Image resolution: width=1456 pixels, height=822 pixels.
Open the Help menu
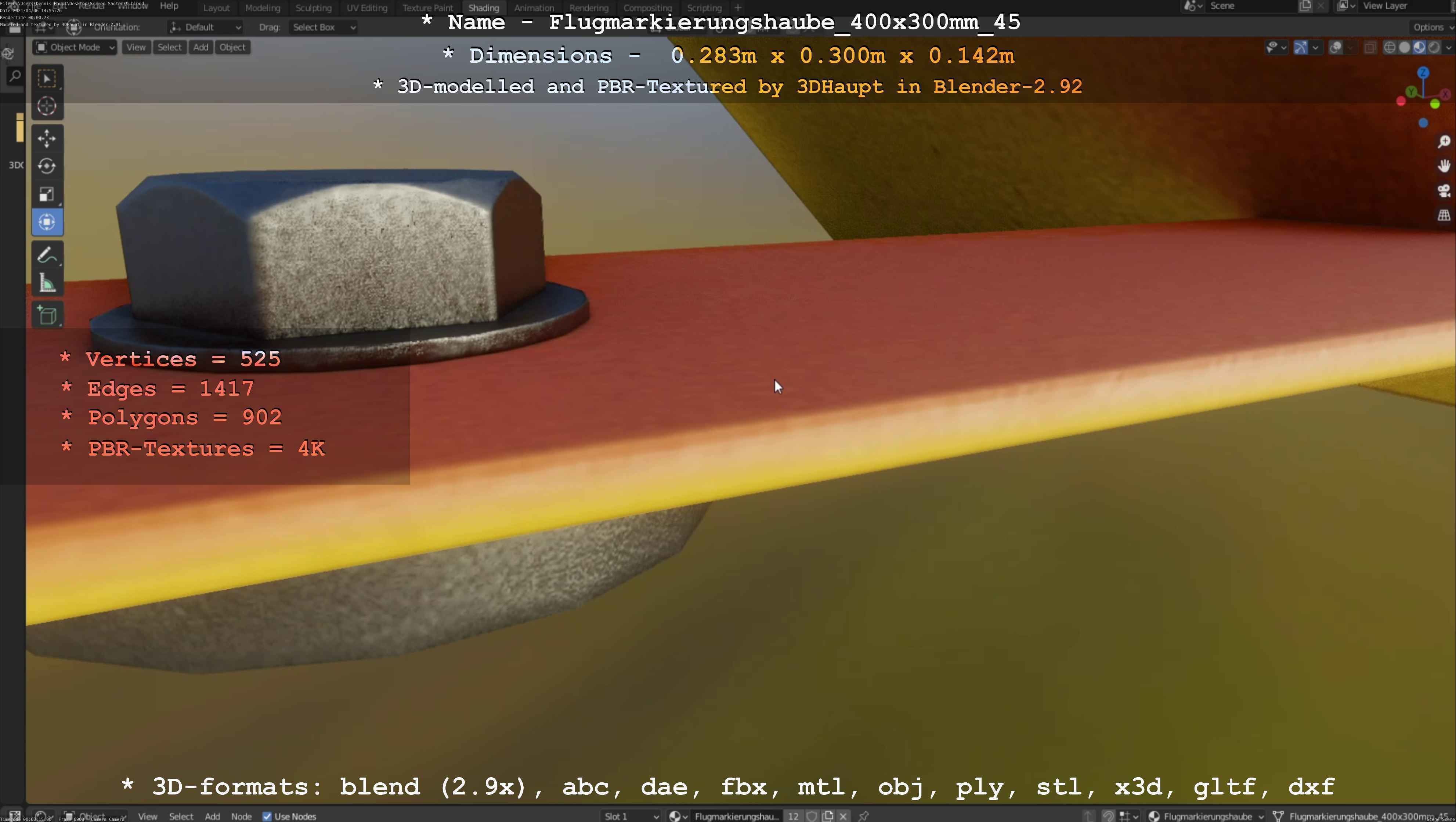click(169, 6)
